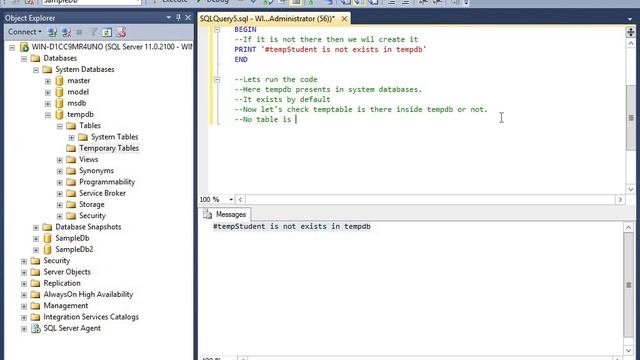The width and height of the screenshot is (640, 360).
Task: Open the active documents list arrow
Action: [630, 19]
